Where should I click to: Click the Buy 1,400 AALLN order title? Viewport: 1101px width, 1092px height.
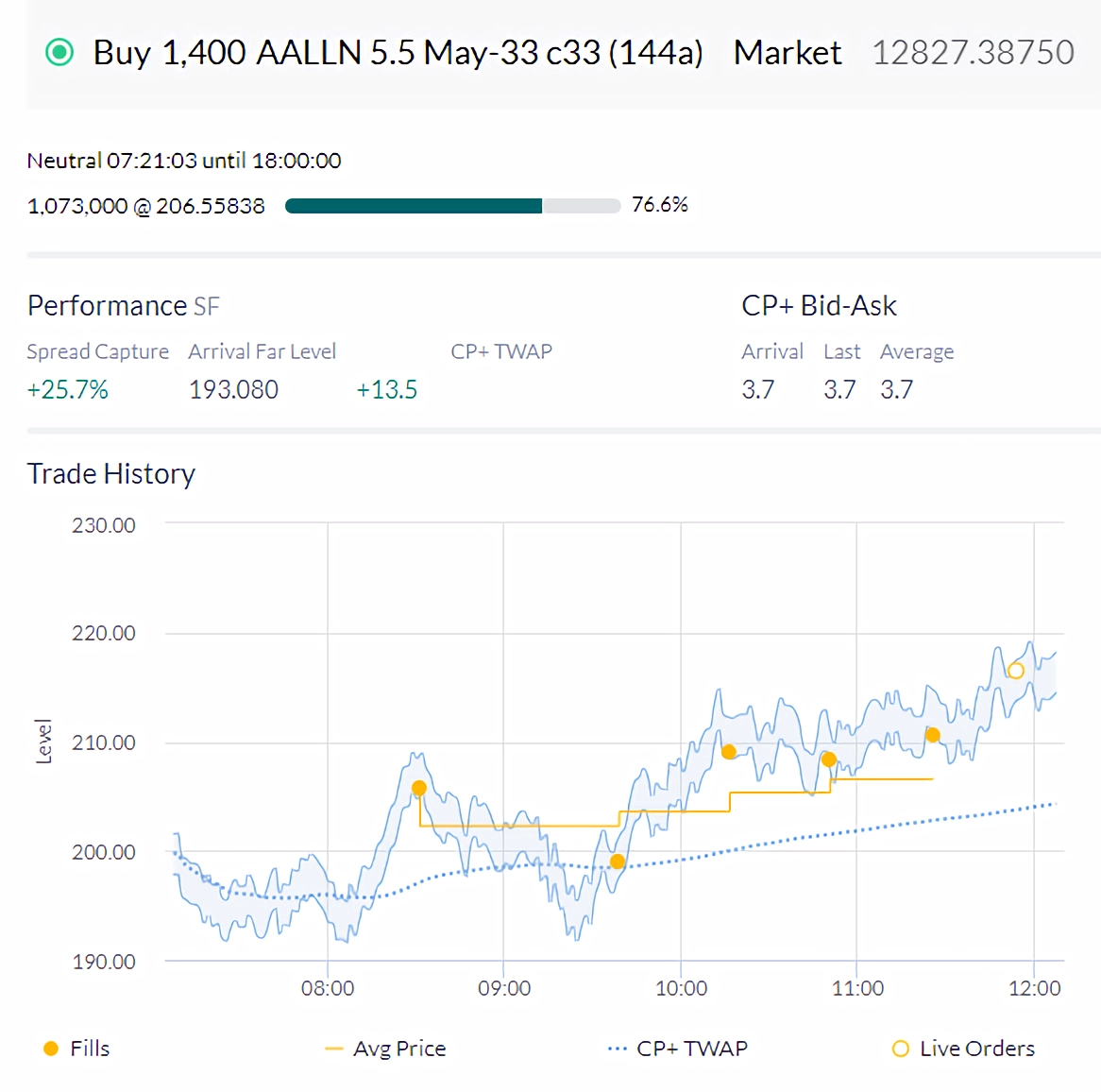(x=398, y=53)
